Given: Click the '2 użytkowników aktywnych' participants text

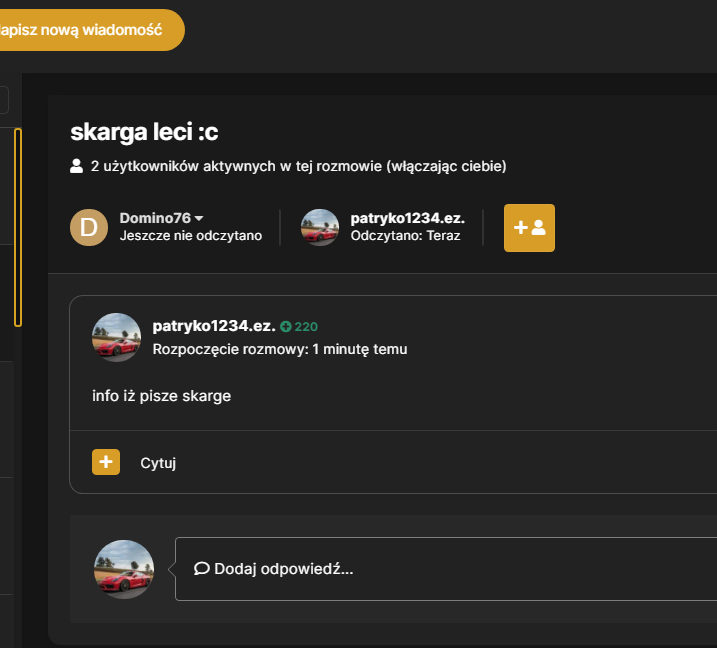Looking at the screenshot, I should 298,166.
